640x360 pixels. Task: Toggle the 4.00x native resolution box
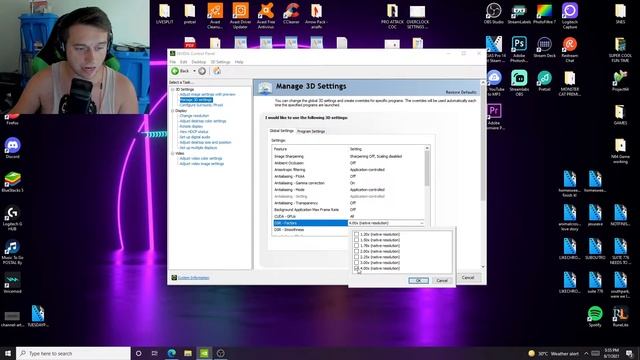pos(356,269)
